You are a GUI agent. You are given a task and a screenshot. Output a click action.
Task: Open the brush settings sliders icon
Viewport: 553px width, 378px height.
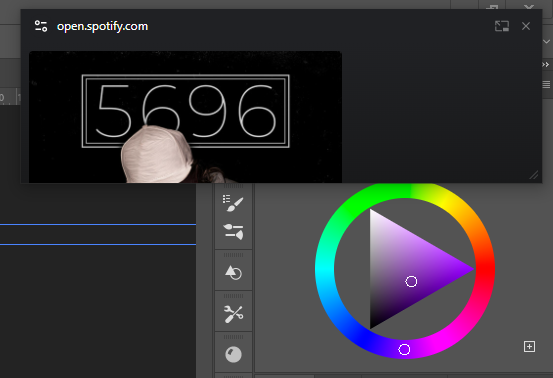point(233,231)
